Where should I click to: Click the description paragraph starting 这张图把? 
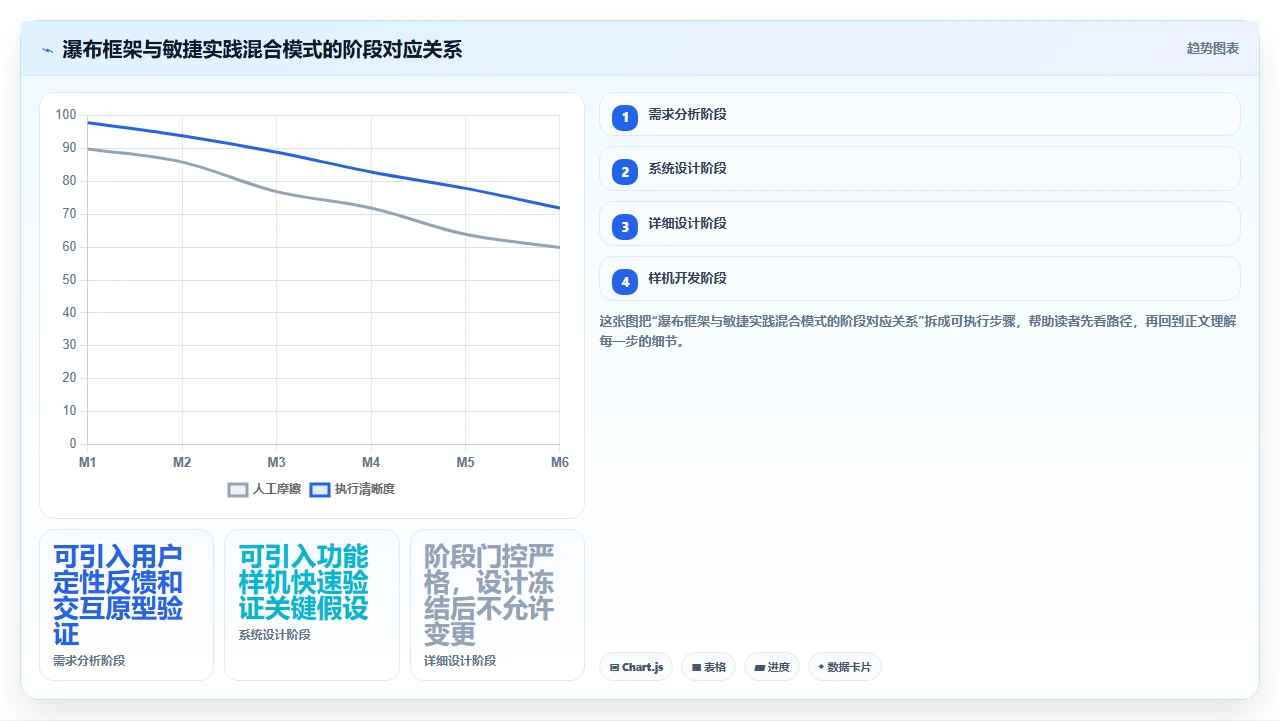click(x=919, y=331)
